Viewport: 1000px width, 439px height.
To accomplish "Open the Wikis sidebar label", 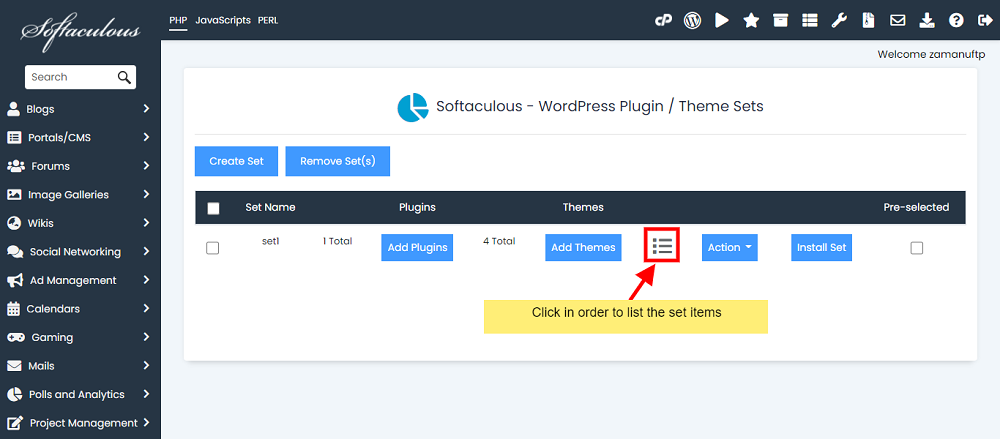I will click(x=40, y=223).
